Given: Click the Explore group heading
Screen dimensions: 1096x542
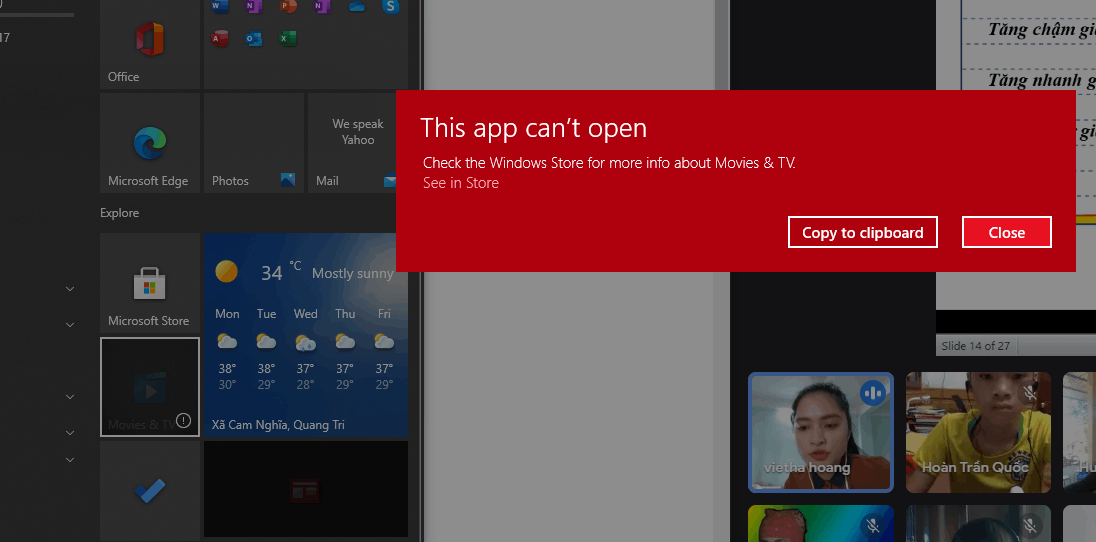Looking at the screenshot, I should [x=120, y=213].
